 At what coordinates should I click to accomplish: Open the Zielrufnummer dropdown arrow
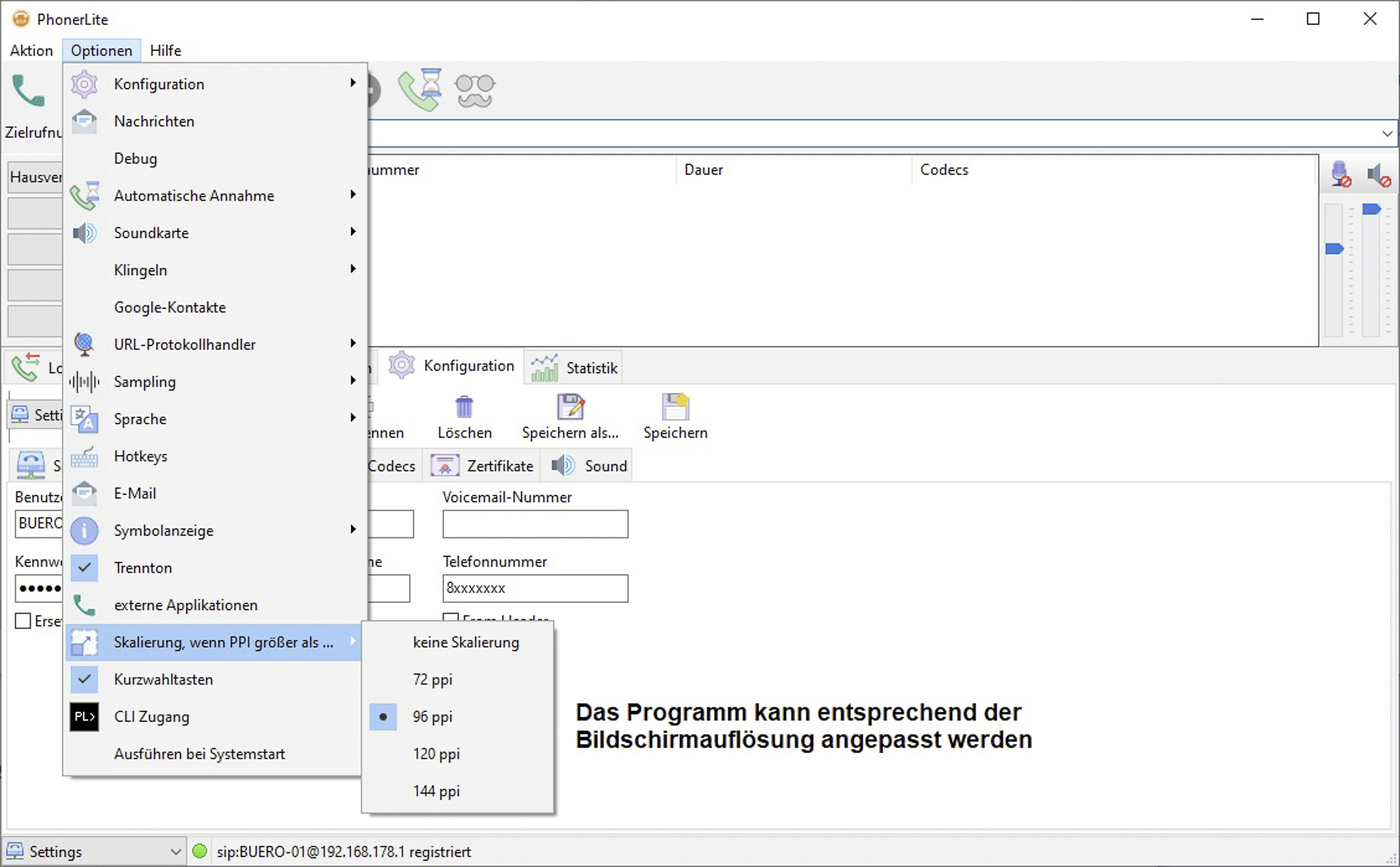click(1387, 134)
